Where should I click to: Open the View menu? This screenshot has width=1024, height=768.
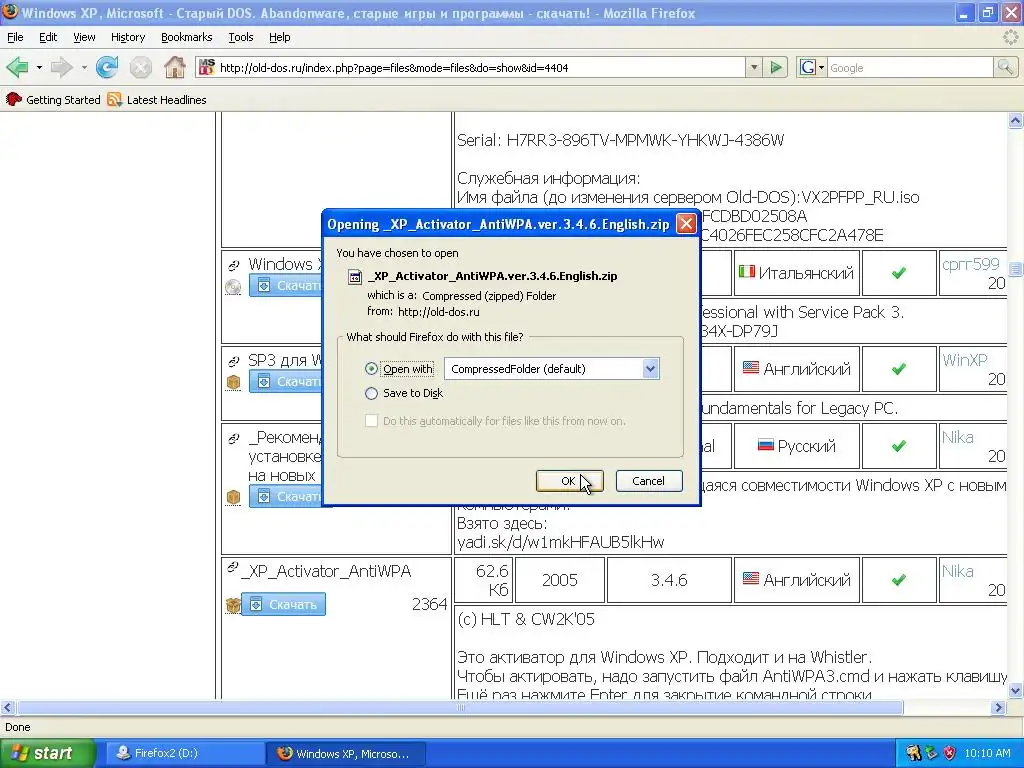[x=84, y=37]
